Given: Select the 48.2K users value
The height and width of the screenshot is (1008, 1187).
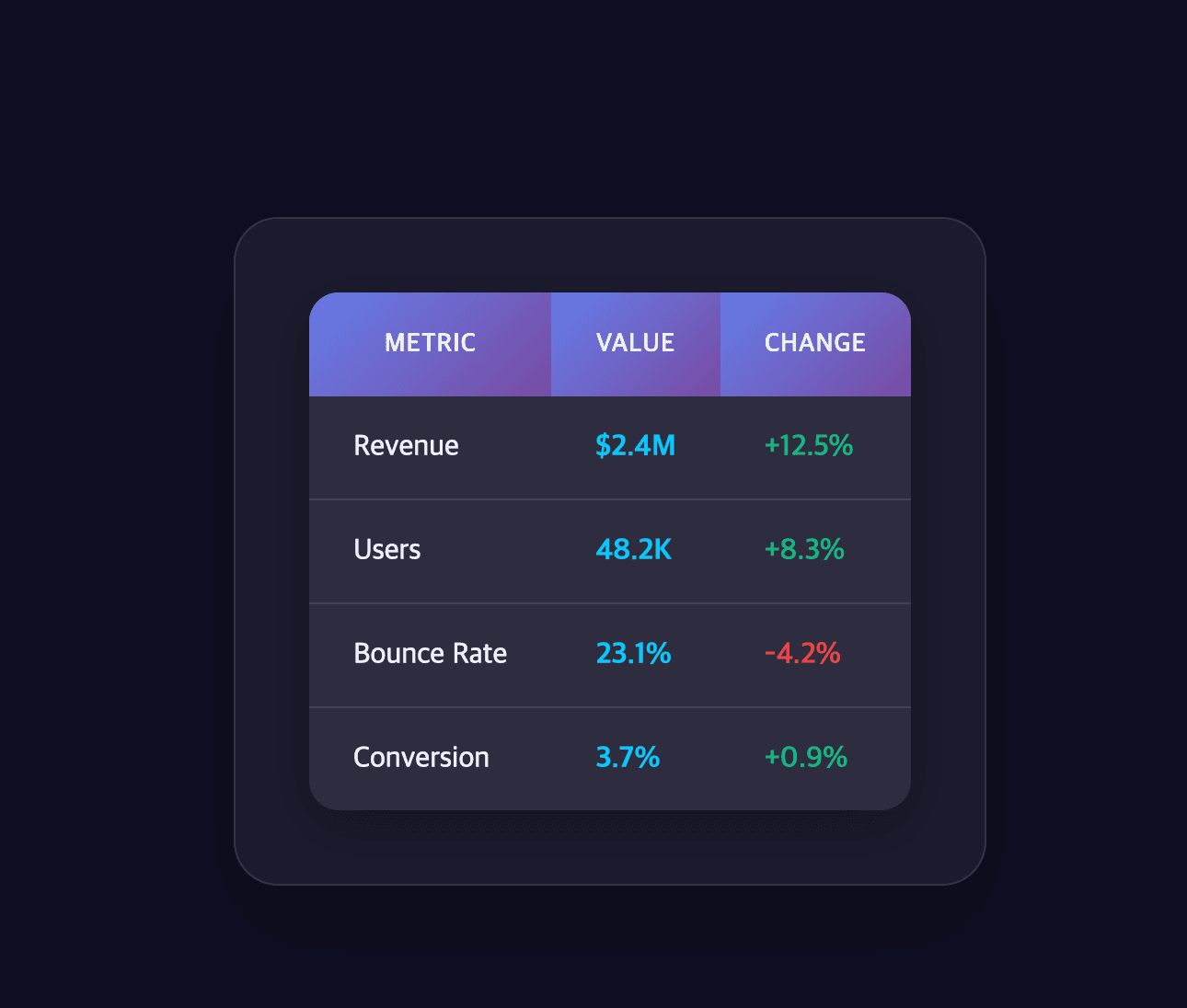Looking at the screenshot, I should (x=633, y=550).
